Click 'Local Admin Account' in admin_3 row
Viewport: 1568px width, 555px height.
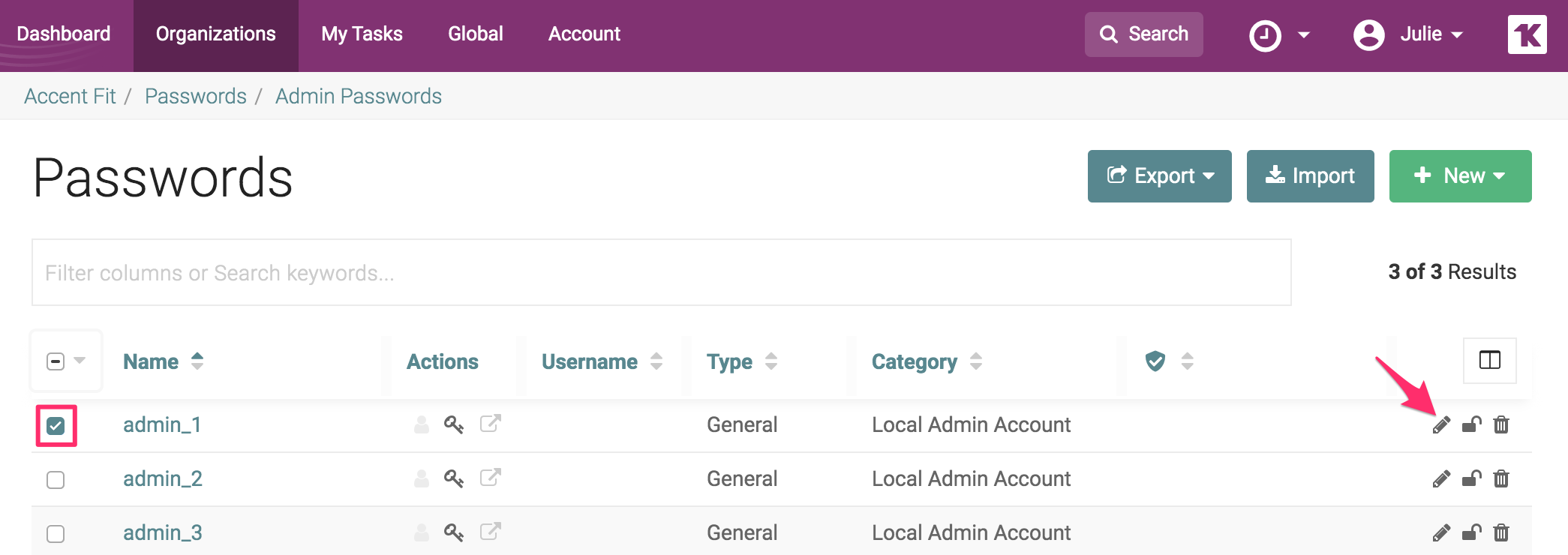[x=972, y=532]
